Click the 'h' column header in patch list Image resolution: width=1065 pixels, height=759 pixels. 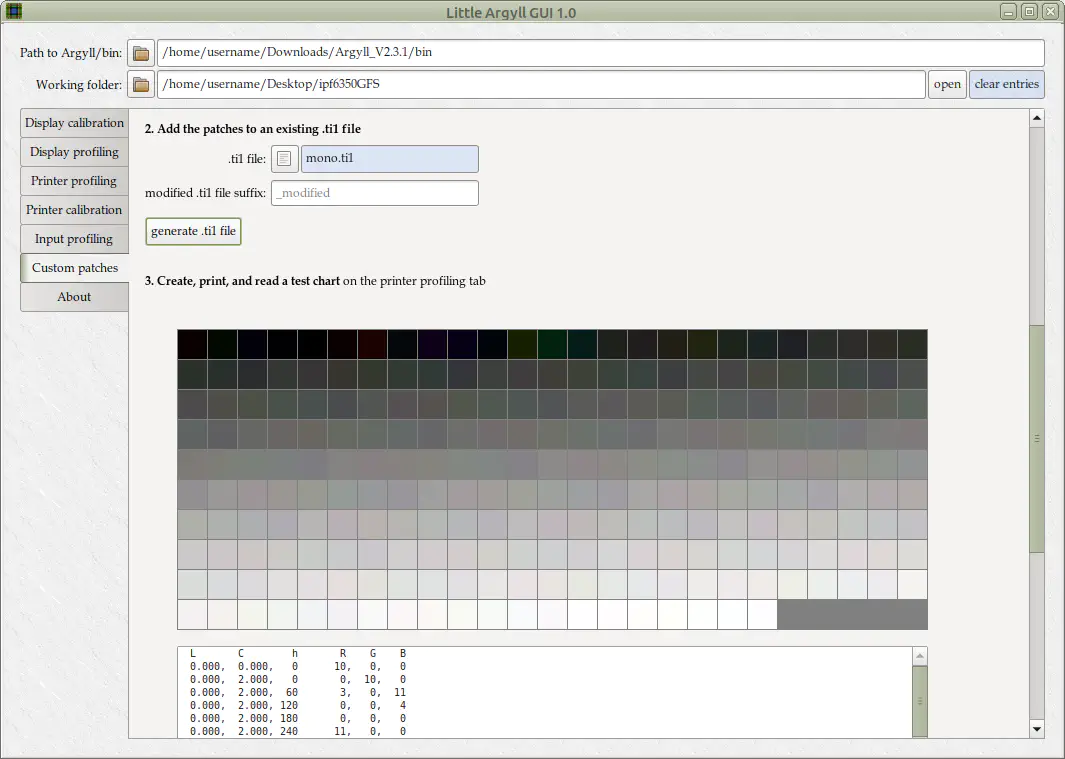point(295,654)
